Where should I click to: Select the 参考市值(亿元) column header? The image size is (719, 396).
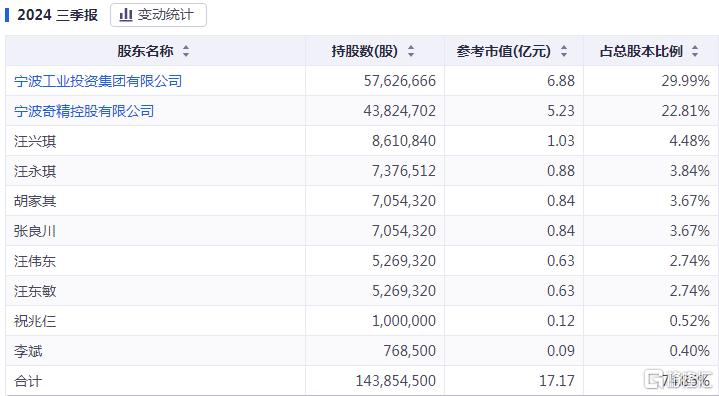tap(514, 51)
